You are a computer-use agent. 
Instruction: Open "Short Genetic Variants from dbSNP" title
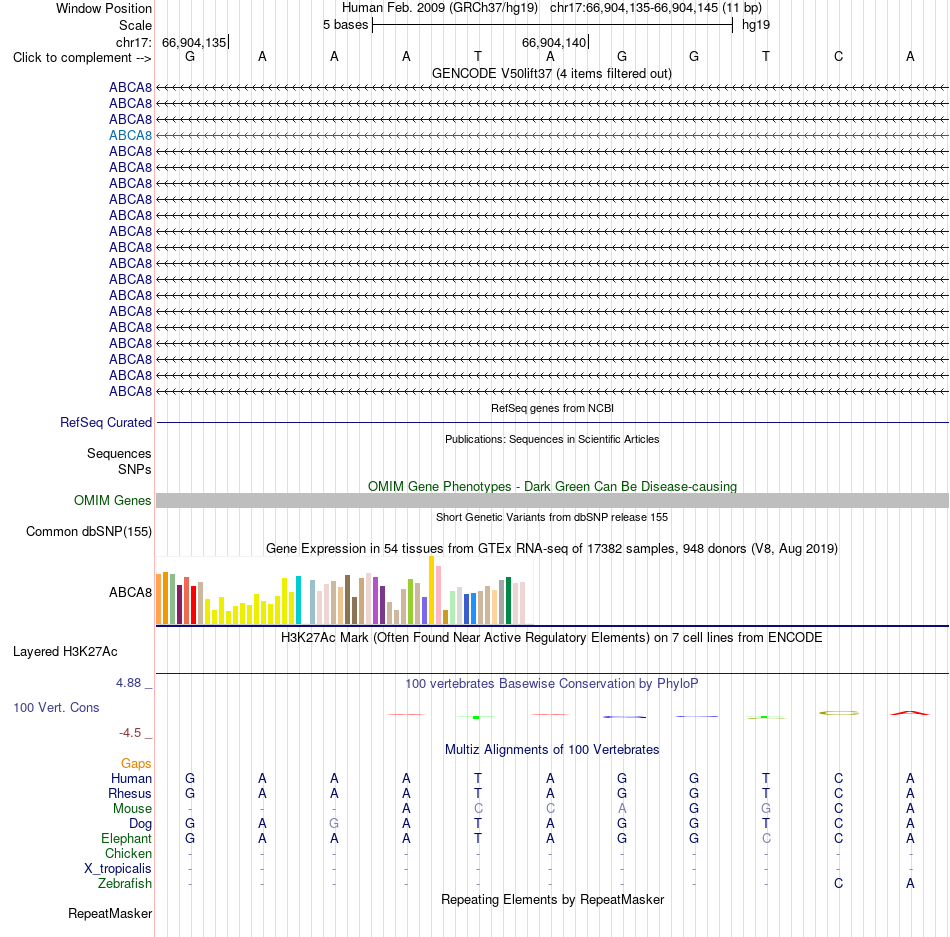(x=552, y=517)
